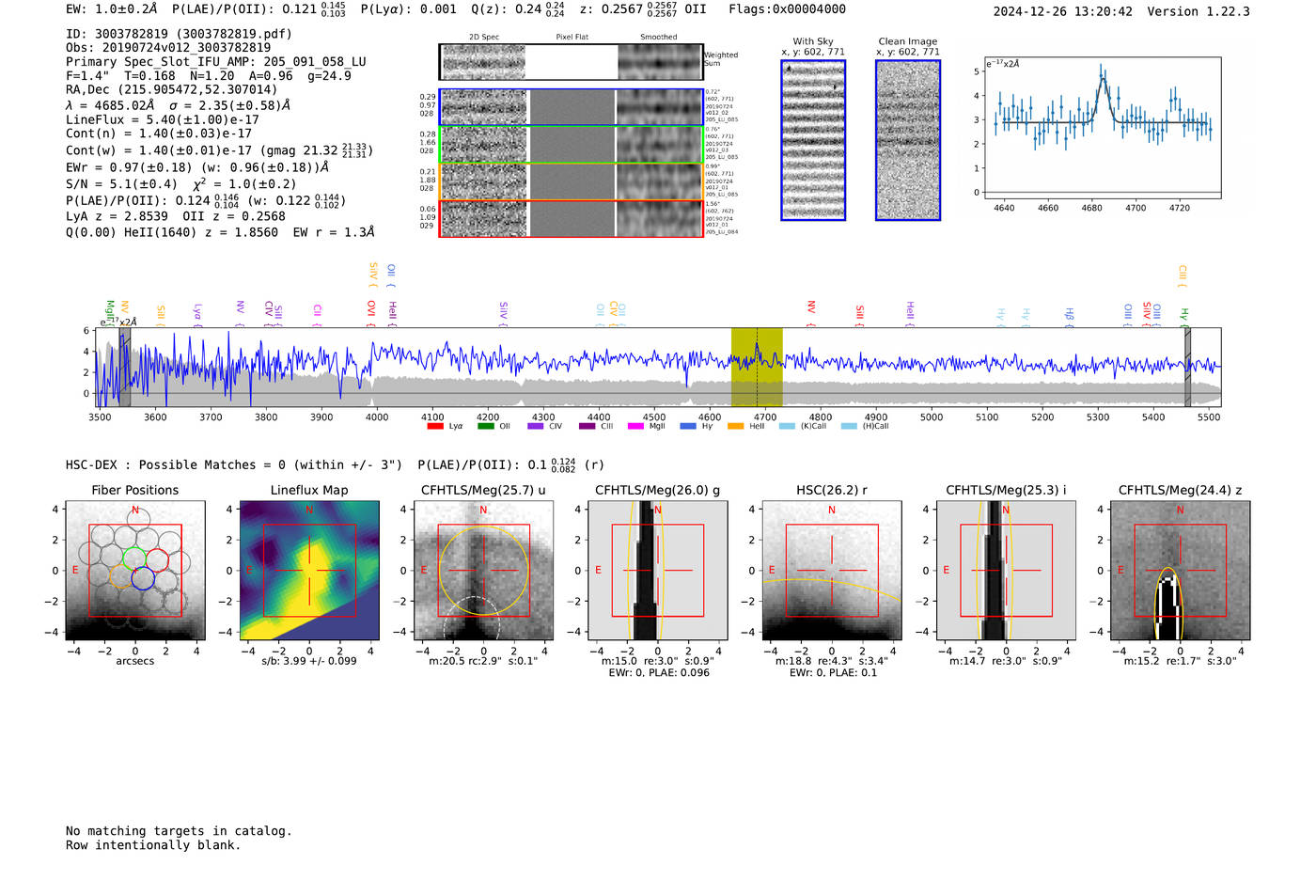Select the green-bordered fiber cutout row
1316x896 pixels.
click(x=571, y=145)
